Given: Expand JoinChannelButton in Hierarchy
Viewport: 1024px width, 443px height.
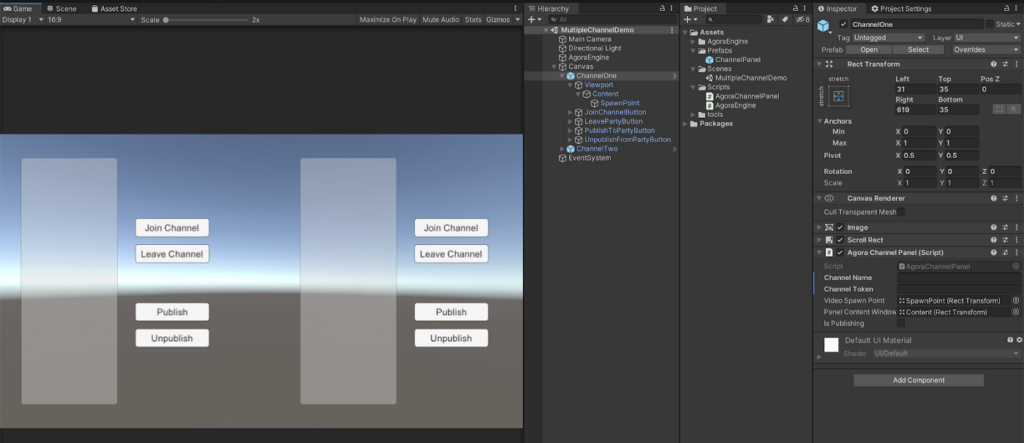Looking at the screenshot, I should (570, 112).
